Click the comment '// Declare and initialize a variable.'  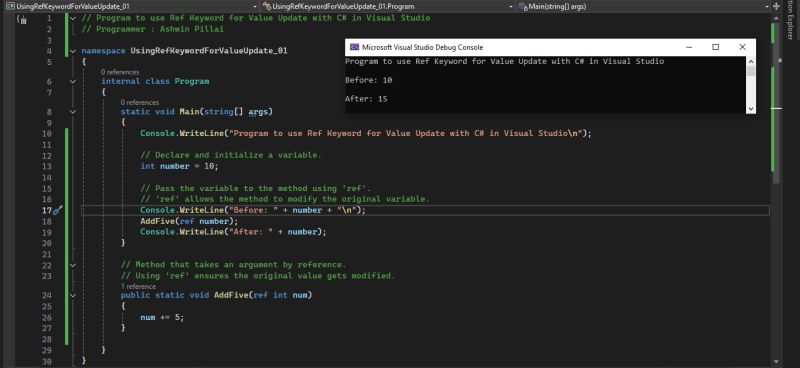point(231,155)
